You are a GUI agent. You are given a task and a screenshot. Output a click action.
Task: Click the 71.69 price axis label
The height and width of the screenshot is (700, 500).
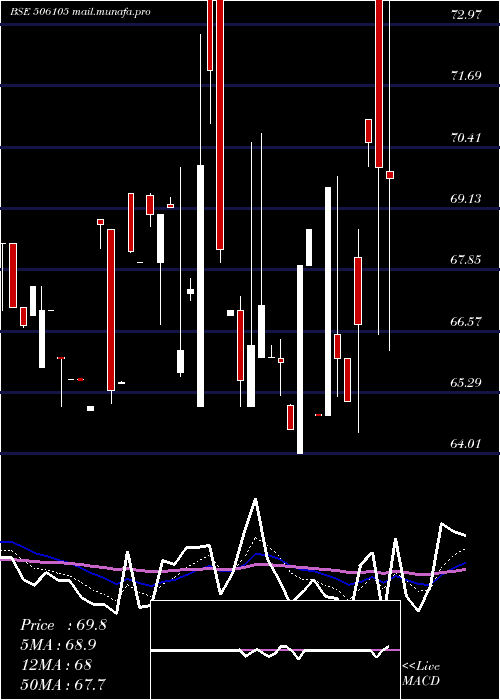[466, 75]
